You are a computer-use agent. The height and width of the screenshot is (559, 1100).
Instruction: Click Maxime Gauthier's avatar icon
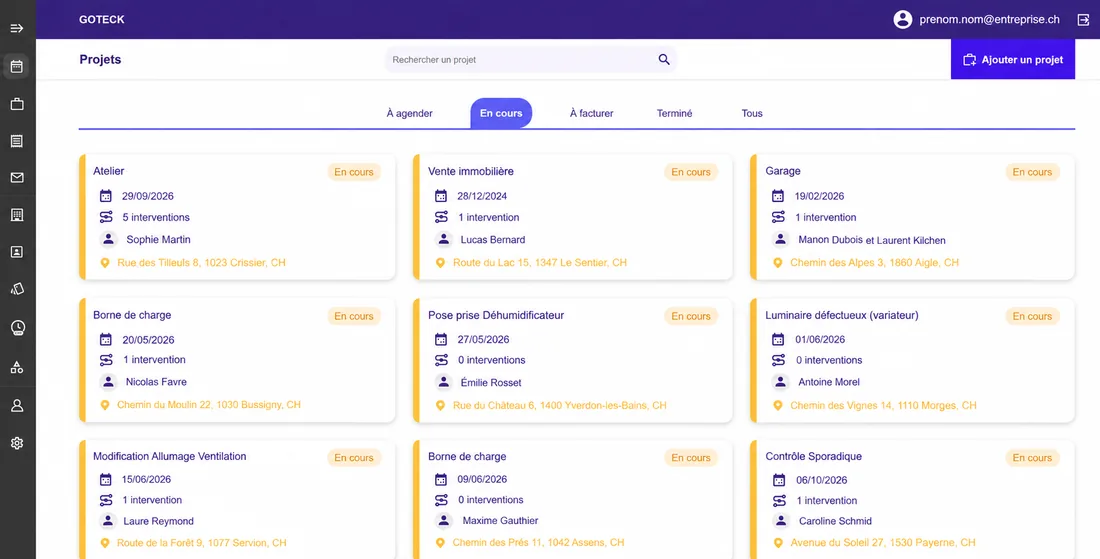443,521
